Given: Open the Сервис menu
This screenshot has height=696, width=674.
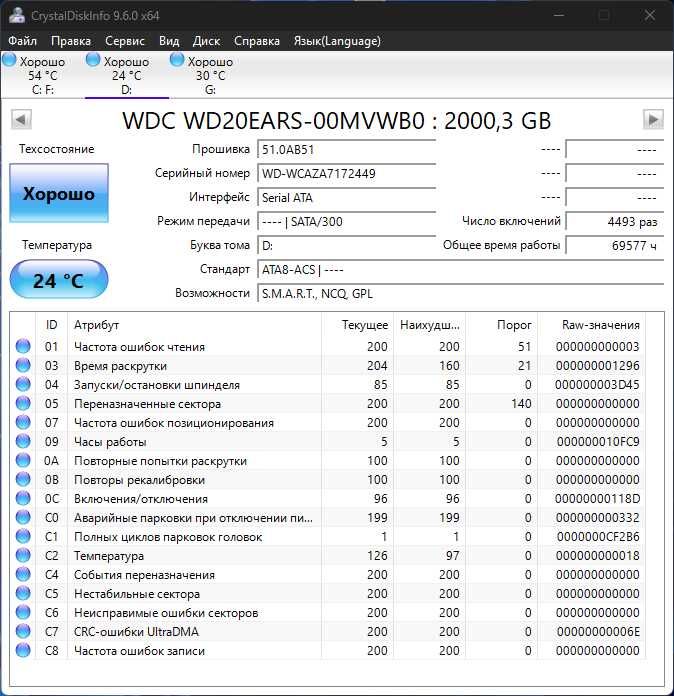Looking at the screenshot, I should pos(125,41).
